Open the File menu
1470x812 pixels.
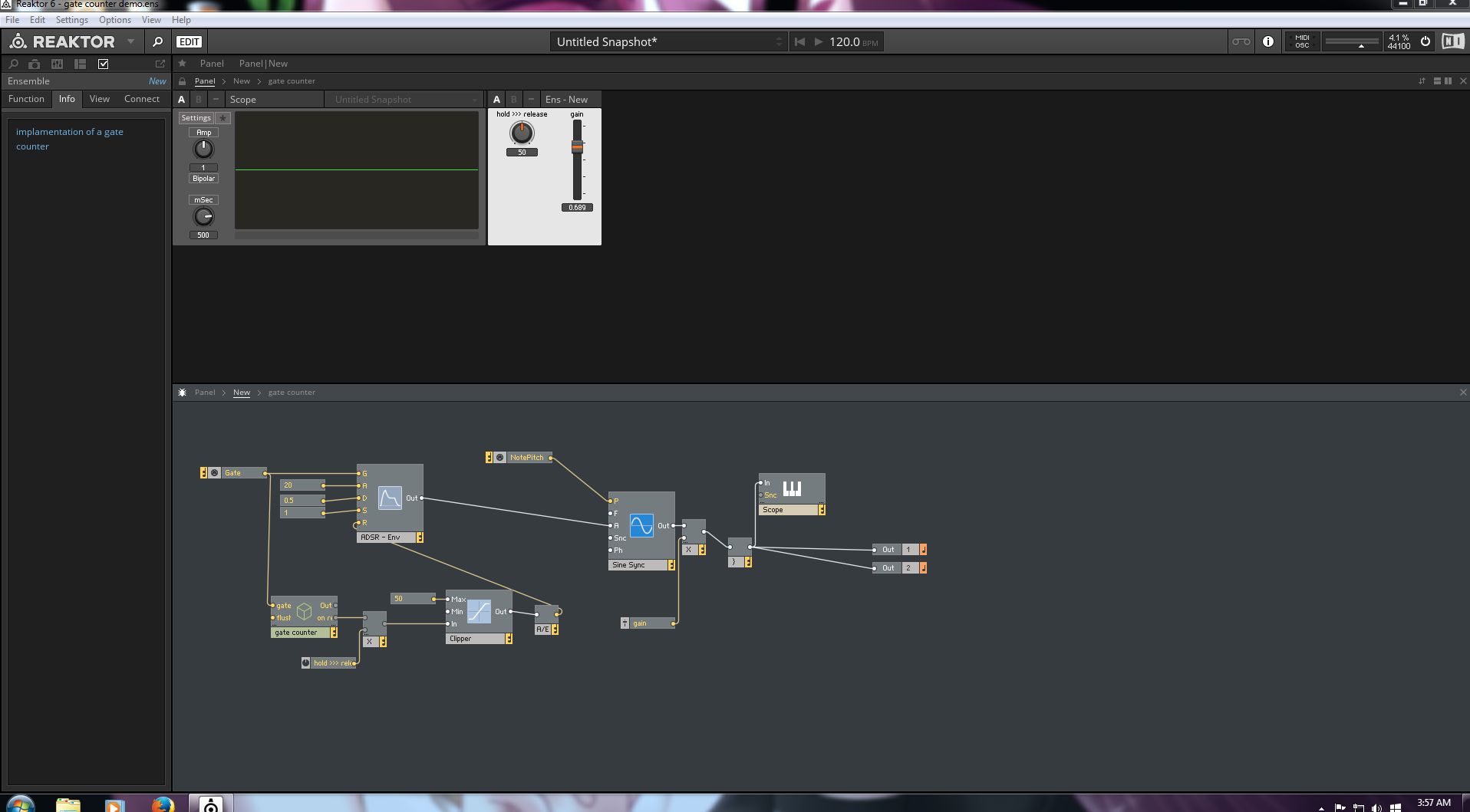point(12,20)
